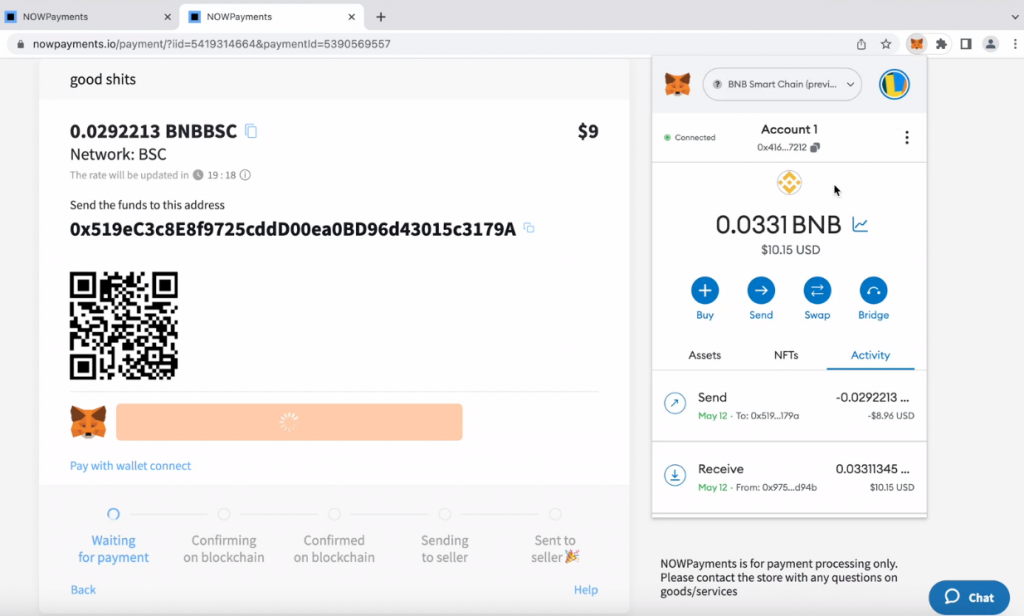Bookmark this page with star icon
Screen dimensions: 1024x616
tap(886, 44)
